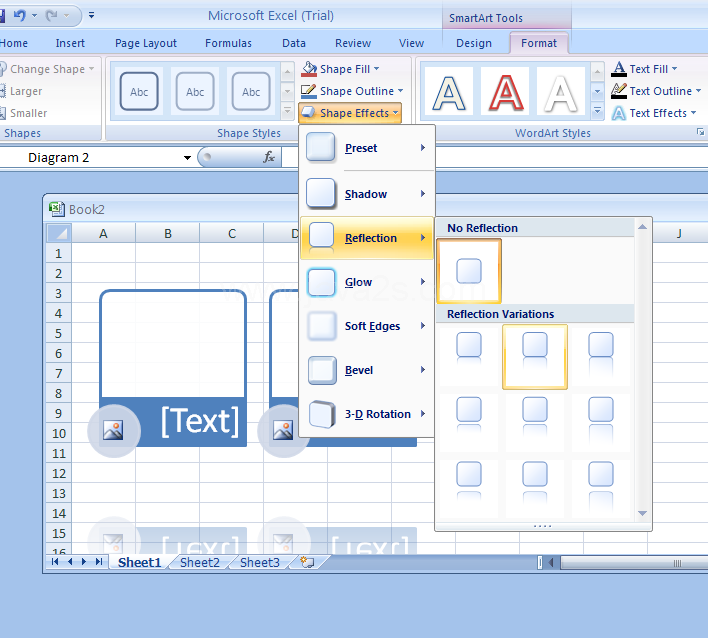The image size is (708, 638).
Task: Switch to the Formulas tab
Action: (228, 43)
